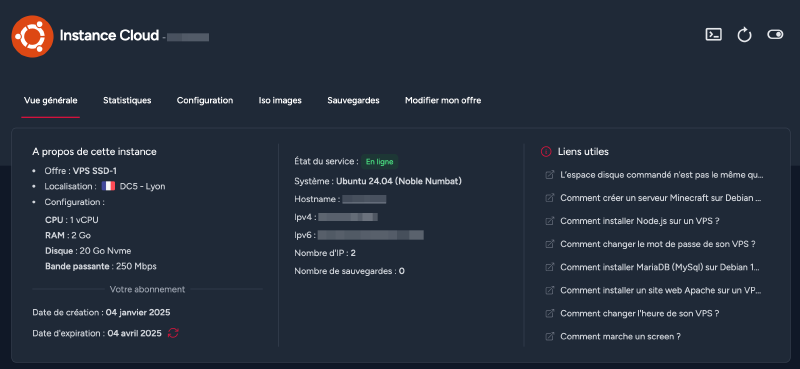Click the "Votre abonnement" section label

click(147, 289)
